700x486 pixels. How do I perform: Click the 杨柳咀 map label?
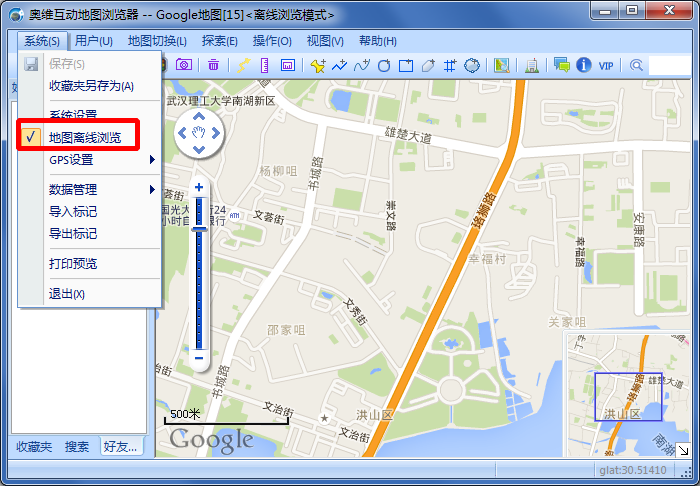278,170
